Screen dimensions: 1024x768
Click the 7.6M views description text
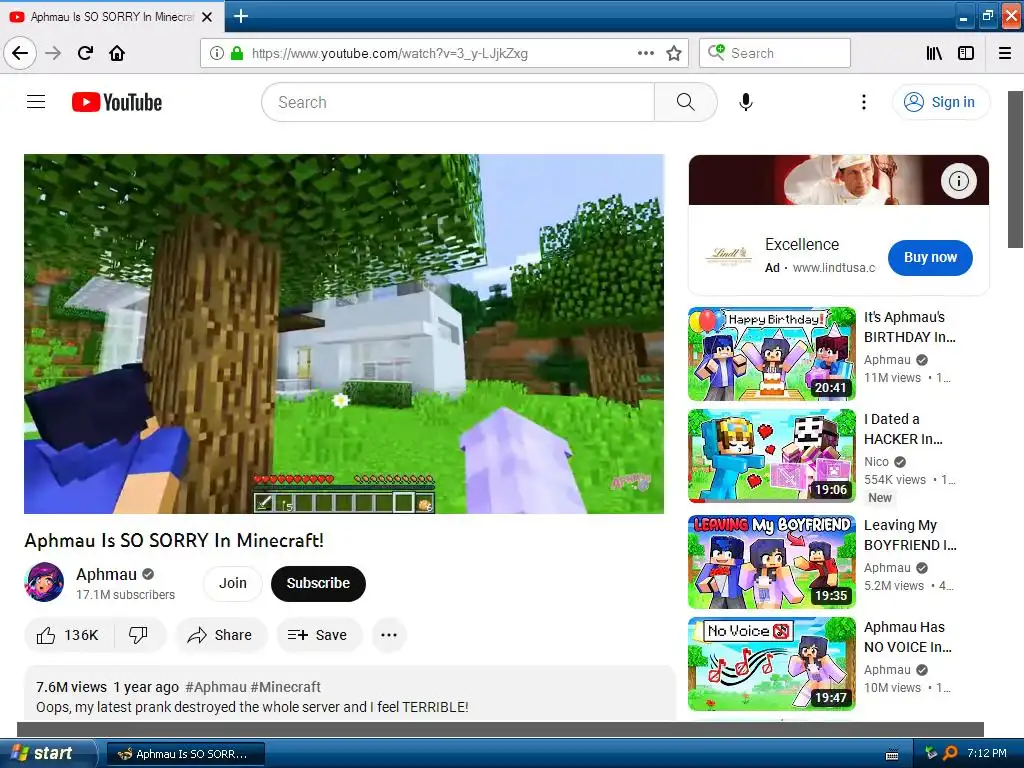[71, 687]
